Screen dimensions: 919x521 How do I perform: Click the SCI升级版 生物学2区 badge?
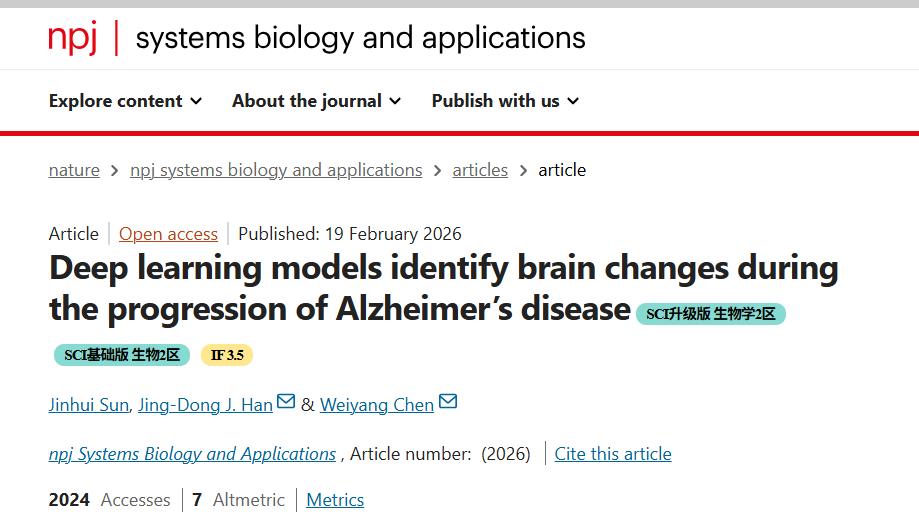pyautogui.click(x=711, y=314)
